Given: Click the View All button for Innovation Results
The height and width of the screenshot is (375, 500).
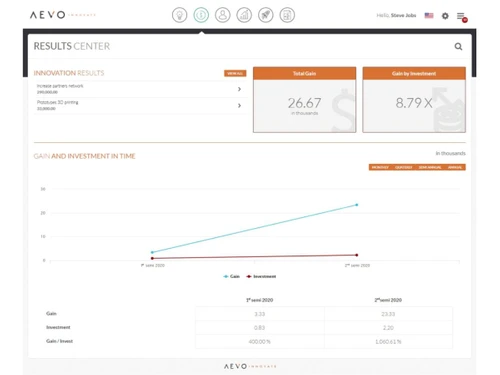Looking at the screenshot, I should point(235,73).
